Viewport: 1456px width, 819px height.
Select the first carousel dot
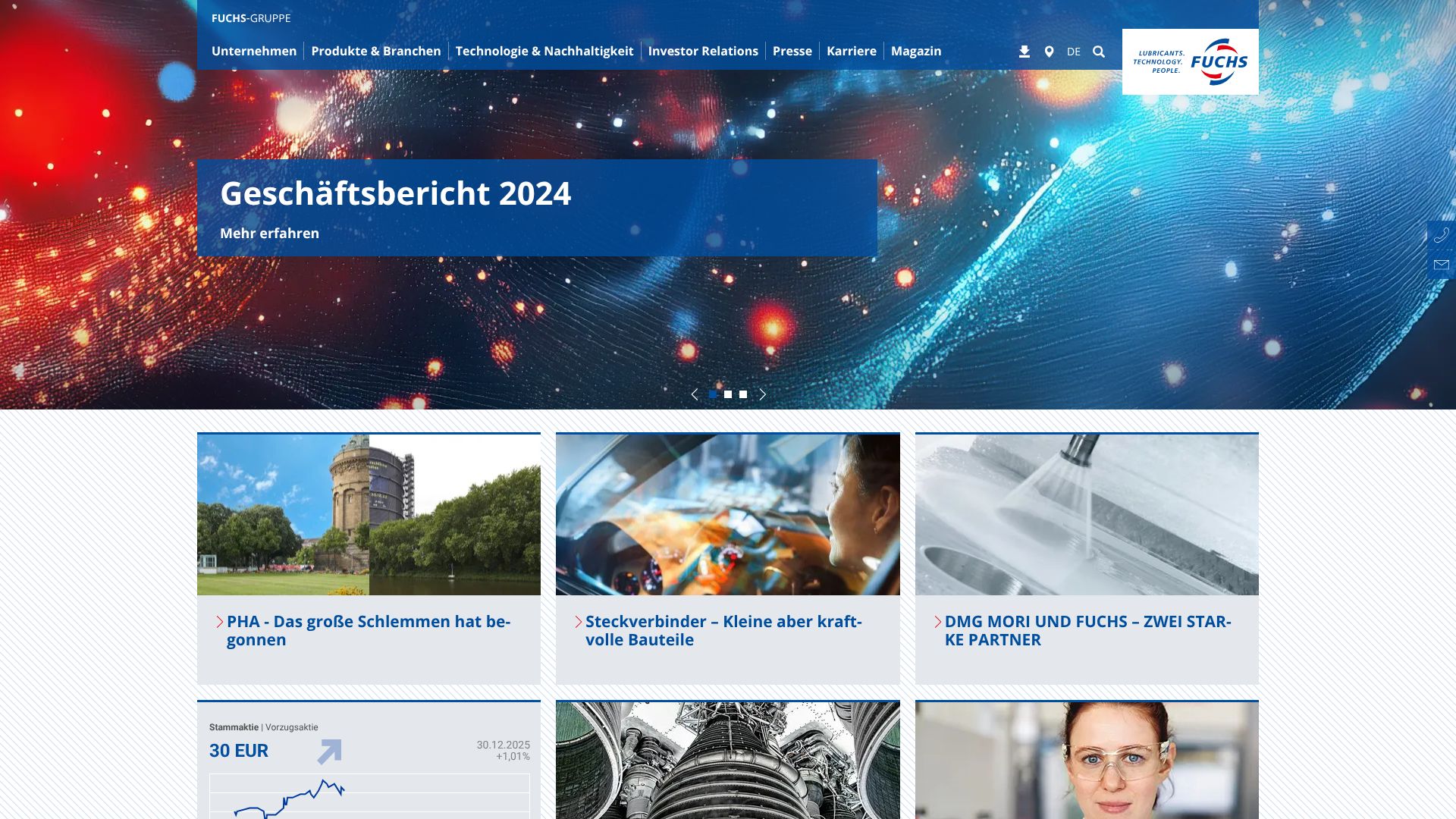coord(713,394)
